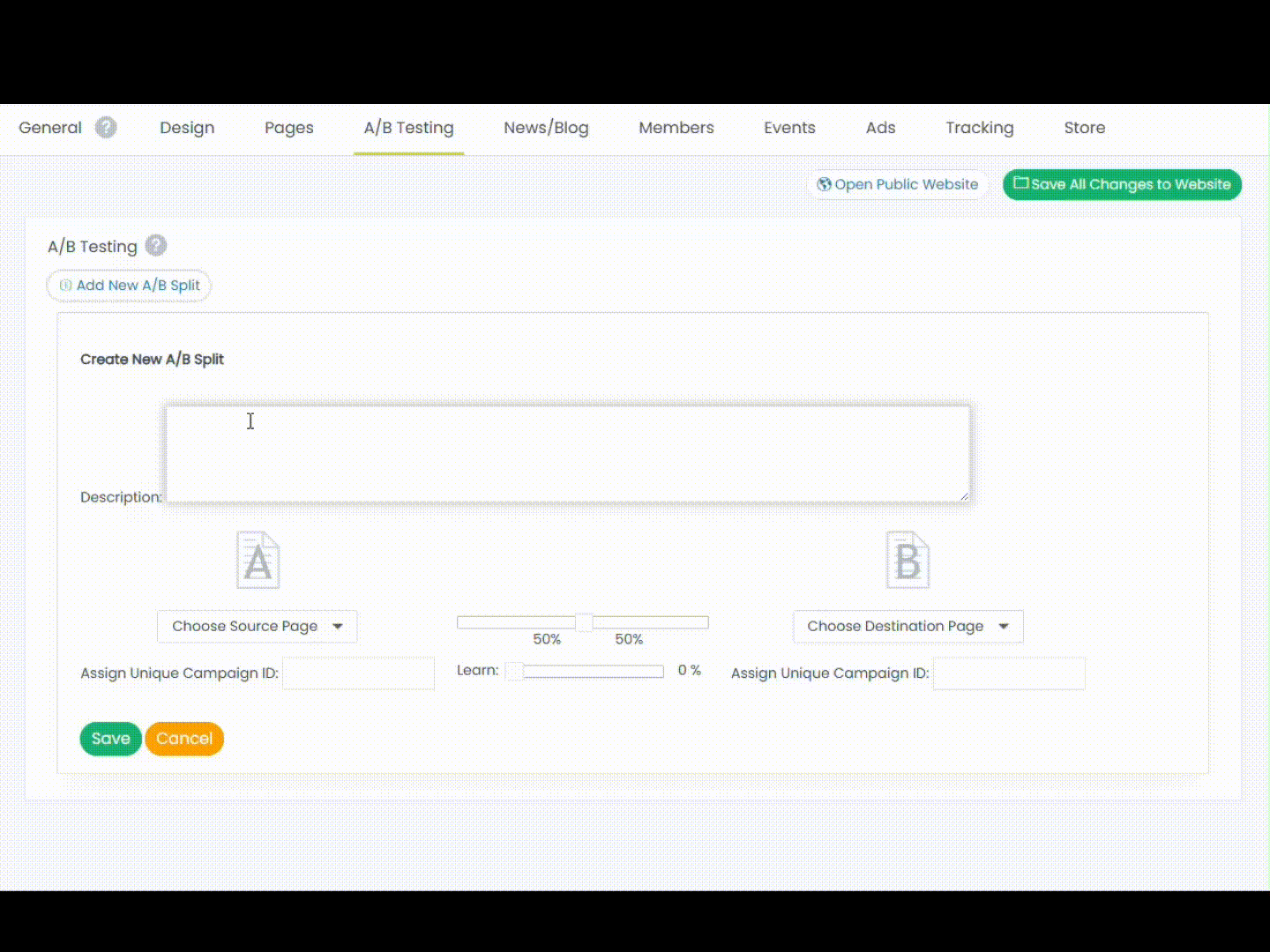Viewport: 1270px width, 952px height.
Task: Open the Tracking tab
Action: [x=979, y=128]
